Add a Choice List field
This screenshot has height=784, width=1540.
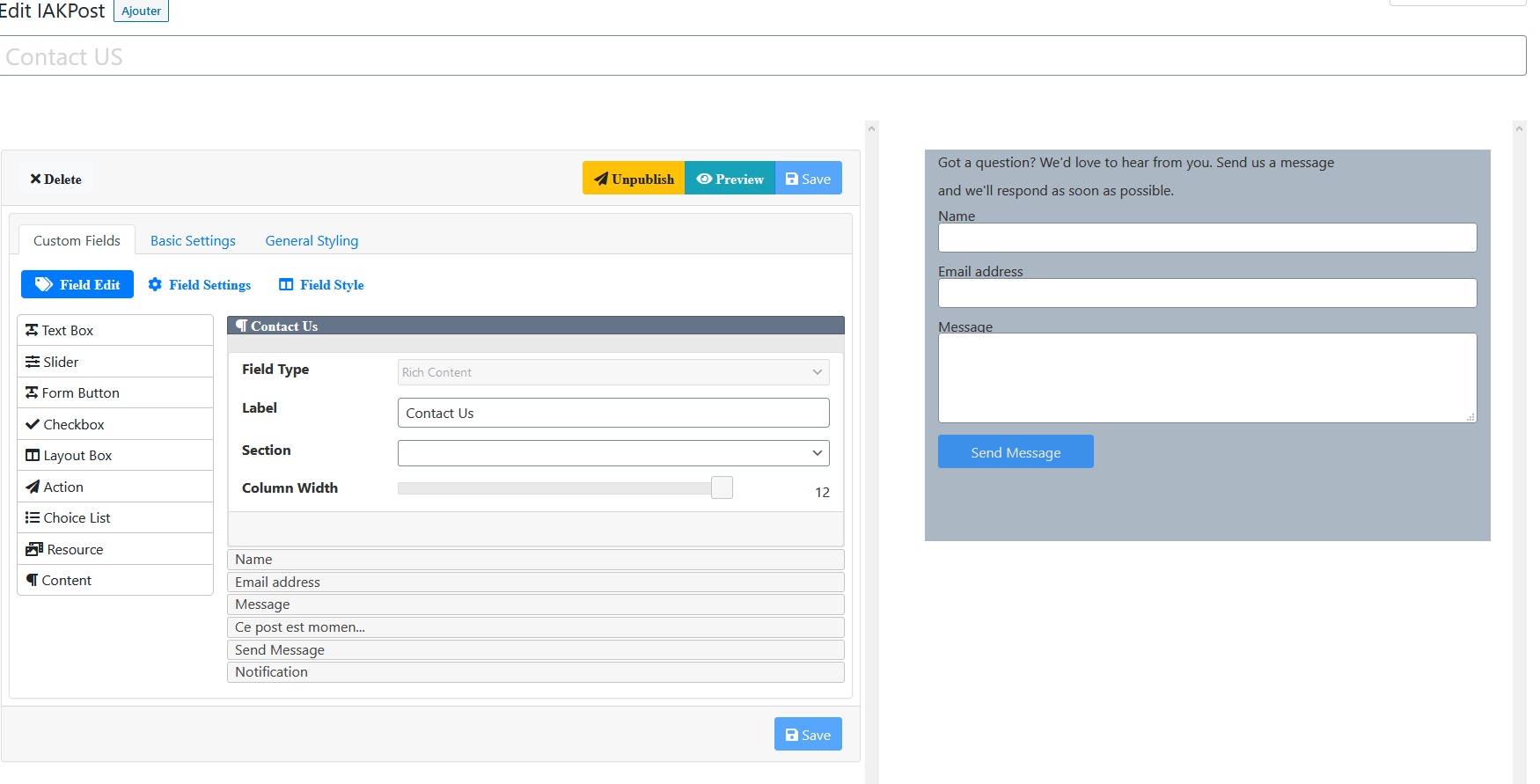click(115, 517)
